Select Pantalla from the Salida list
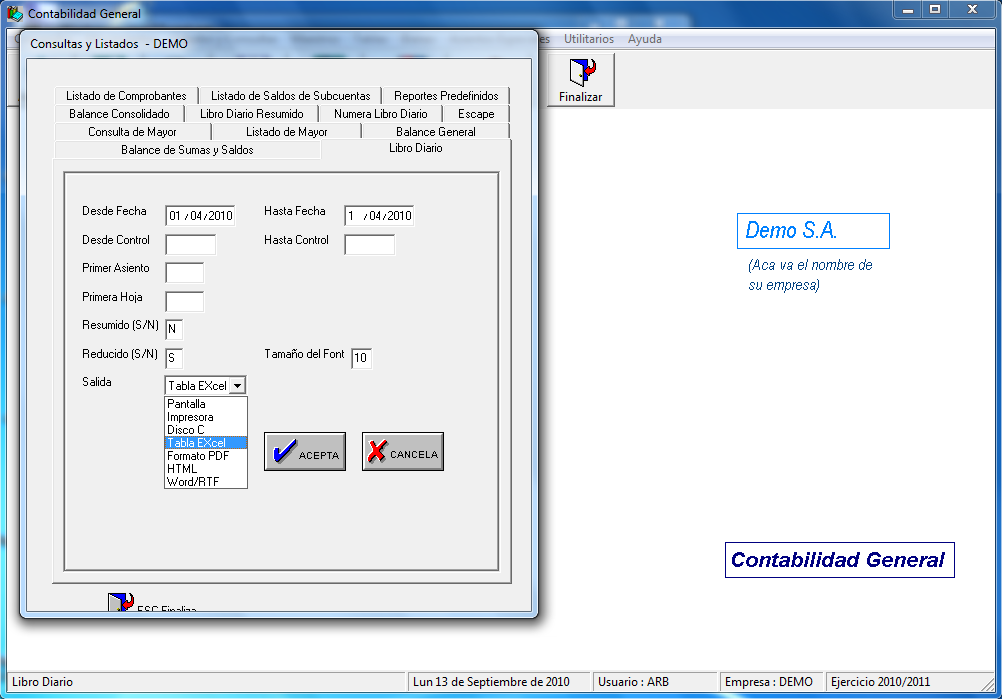 point(187,404)
